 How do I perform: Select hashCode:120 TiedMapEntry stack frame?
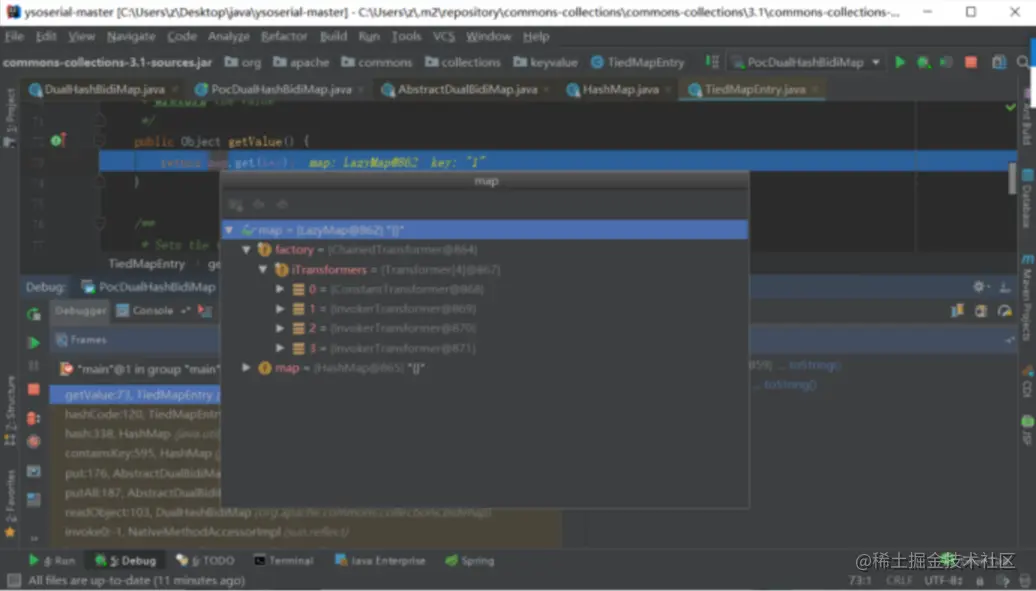point(141,414)
